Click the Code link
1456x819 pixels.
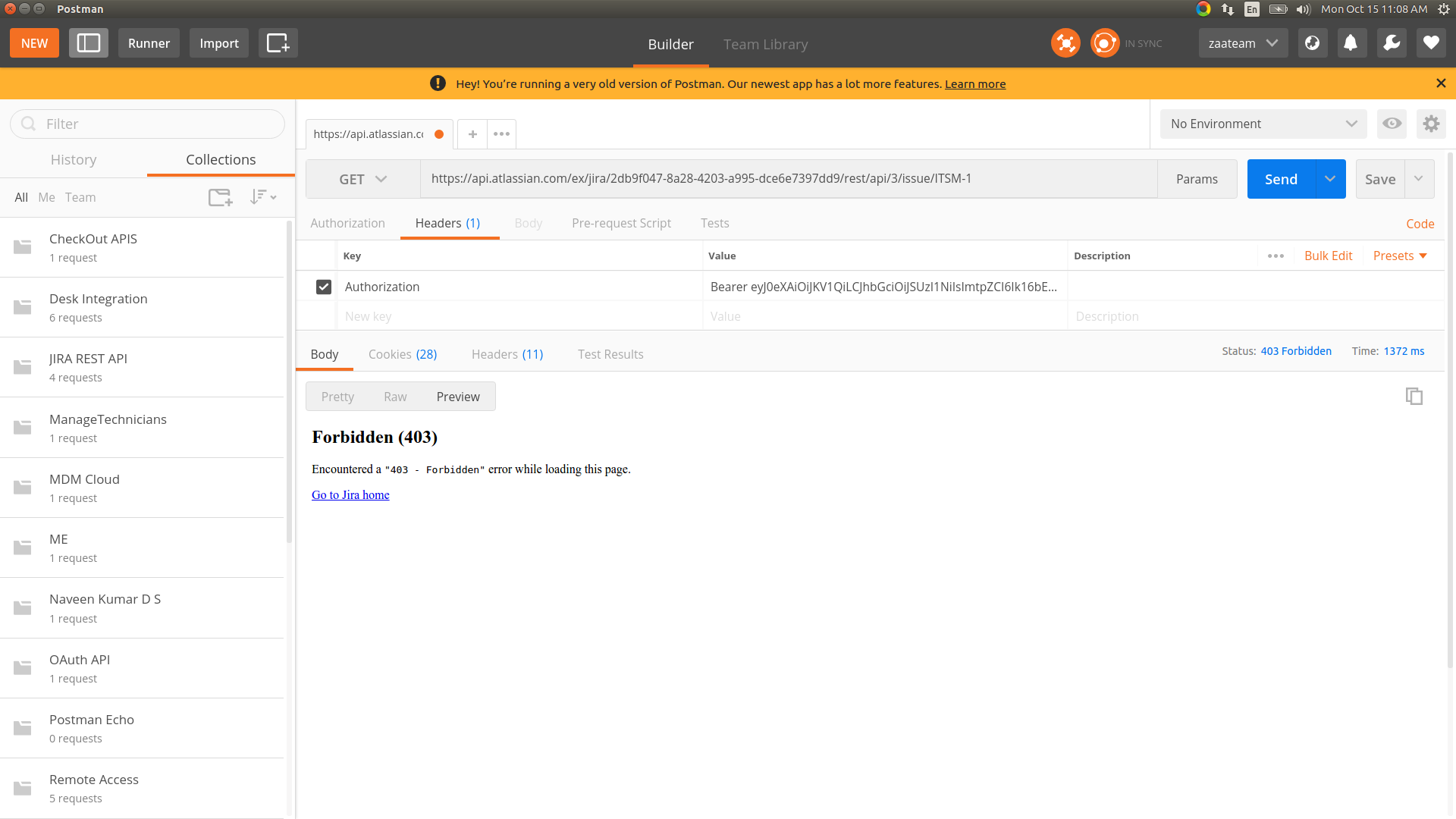click(1420, 224)
